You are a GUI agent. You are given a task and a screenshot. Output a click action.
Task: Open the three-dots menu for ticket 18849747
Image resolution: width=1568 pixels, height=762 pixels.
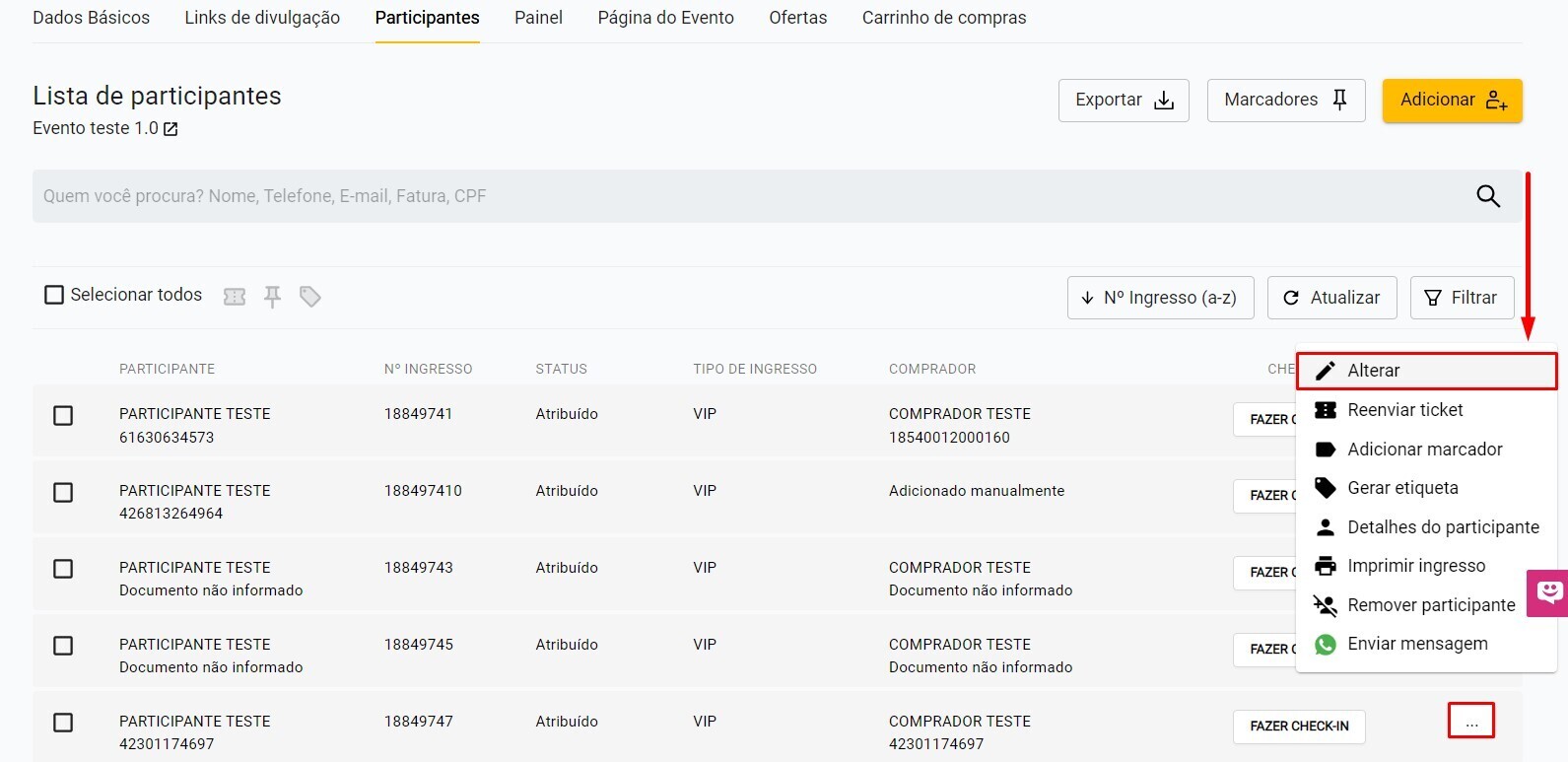(x=1470, y=721)
